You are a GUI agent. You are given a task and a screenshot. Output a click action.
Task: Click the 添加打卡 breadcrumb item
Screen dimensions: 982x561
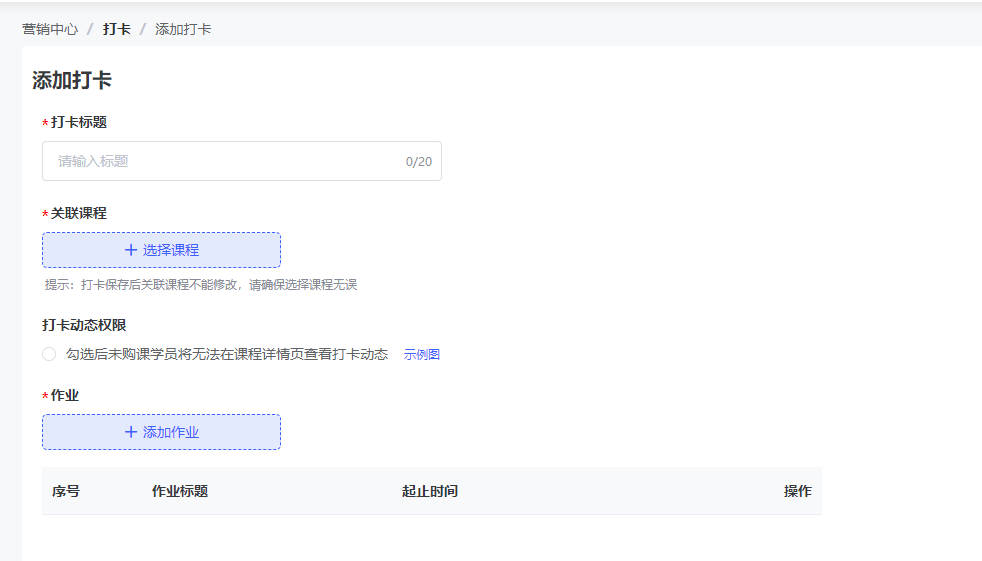pyautogui.click(x=183, y=29)
